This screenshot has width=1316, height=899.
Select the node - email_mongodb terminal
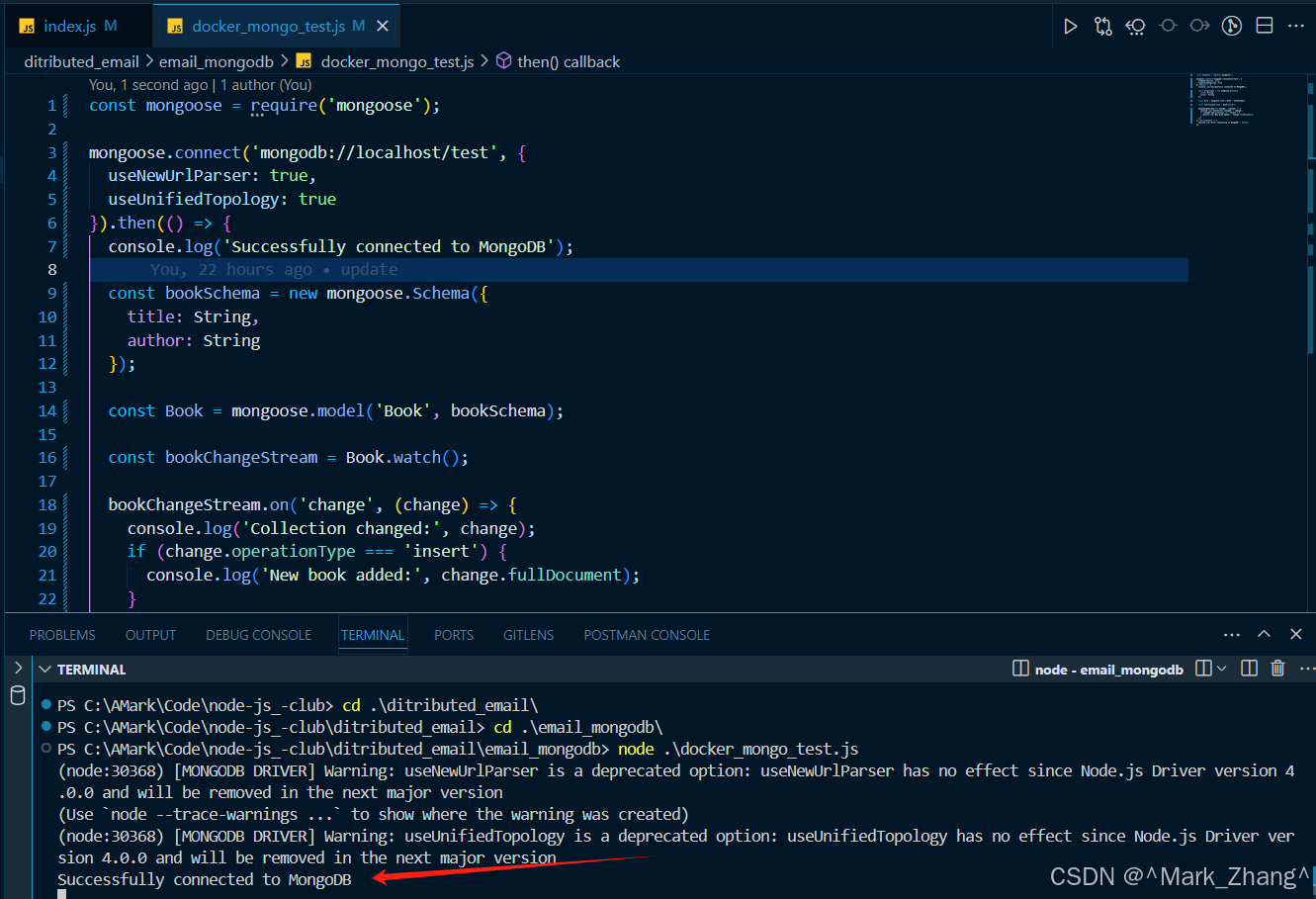click(x=1097, y=670)
